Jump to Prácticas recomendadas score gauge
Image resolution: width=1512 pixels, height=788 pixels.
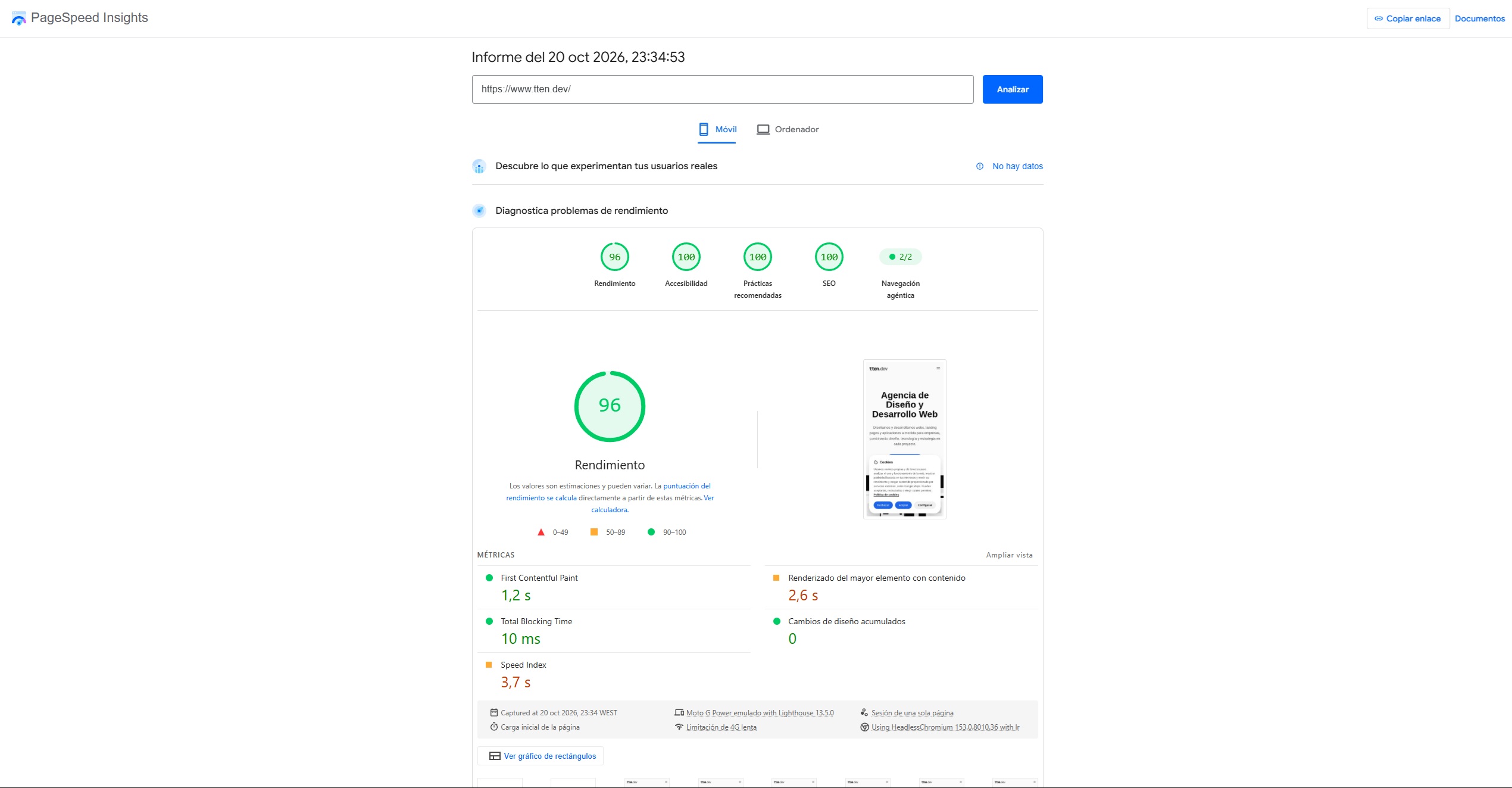(x=758, y=257)
